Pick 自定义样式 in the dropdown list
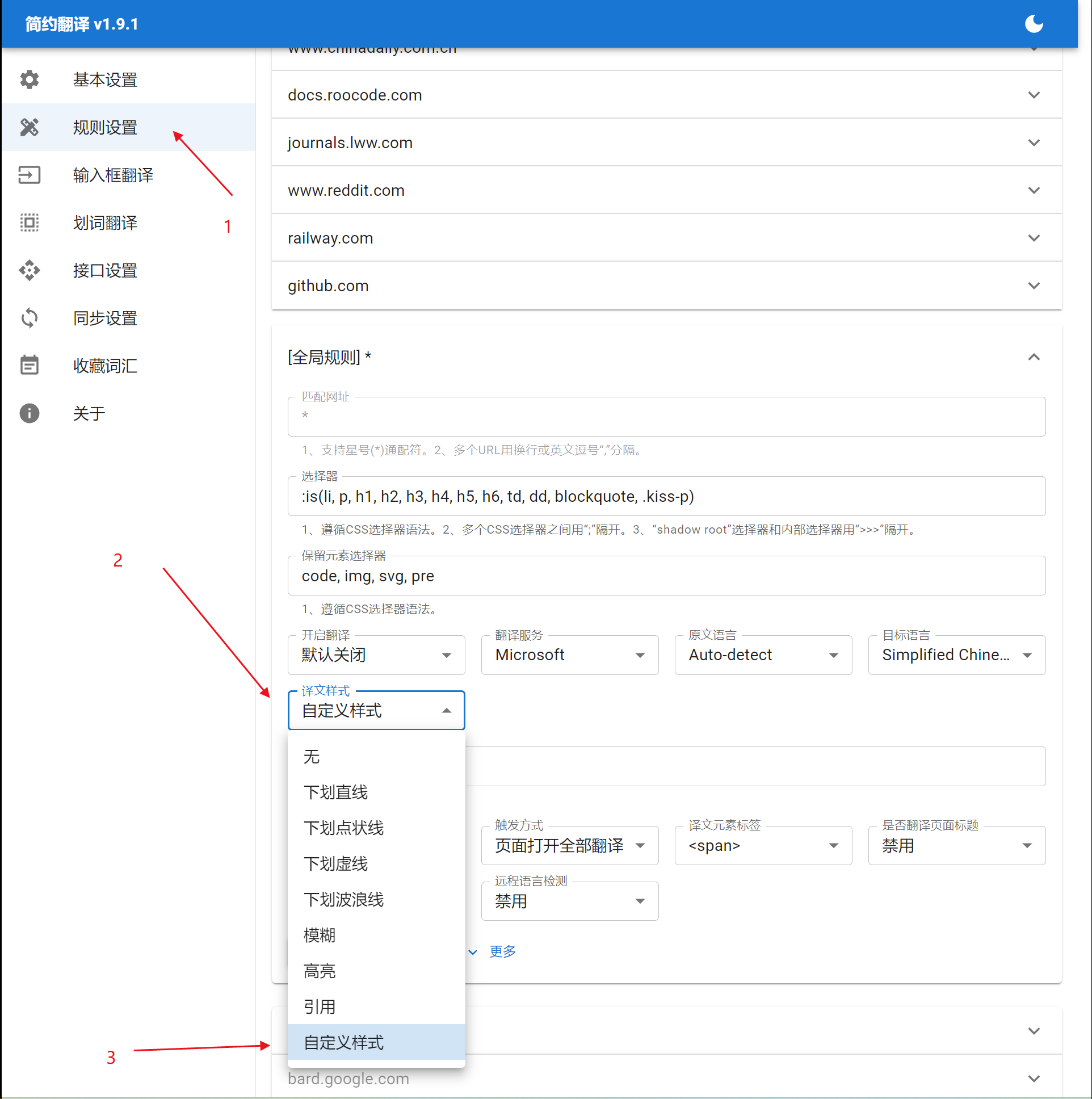This screenshot has height=1099, width=1092. click(x=343, y=1043)
